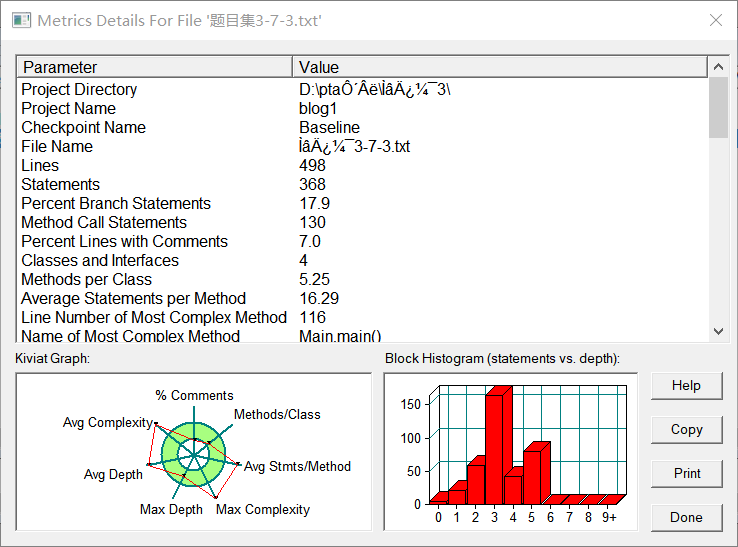This screenshot has width=738, height=547.
Task: Click the Max Complexity label in Kiviat graph
Action: tap(263, 509)
